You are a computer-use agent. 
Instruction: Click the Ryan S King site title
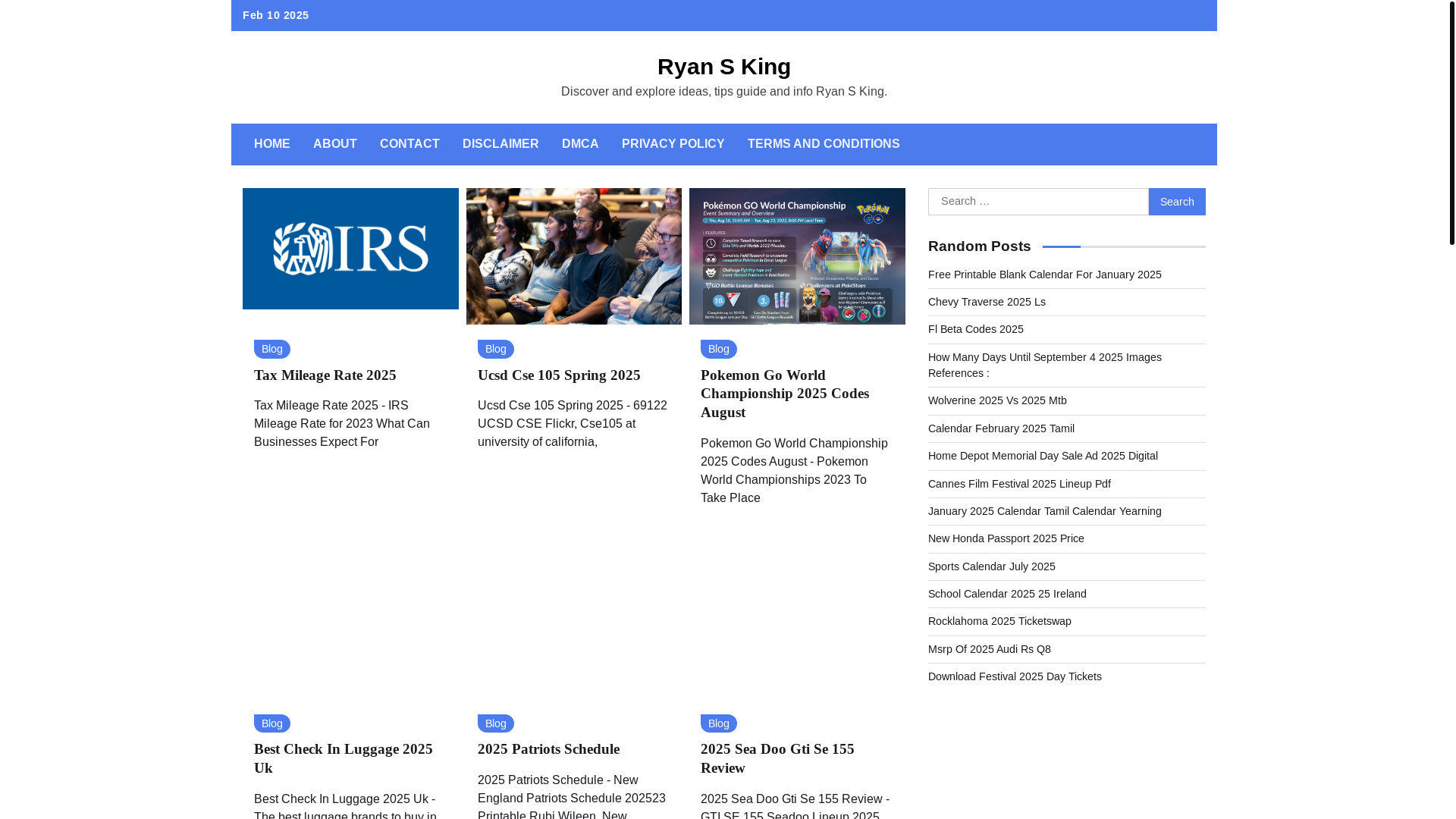[724, 67]
